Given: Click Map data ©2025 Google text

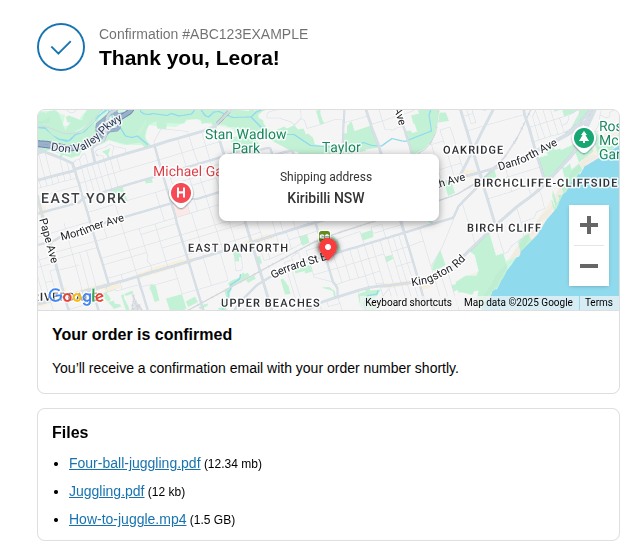Looking at the screenshot, I should tap(518, 302).
